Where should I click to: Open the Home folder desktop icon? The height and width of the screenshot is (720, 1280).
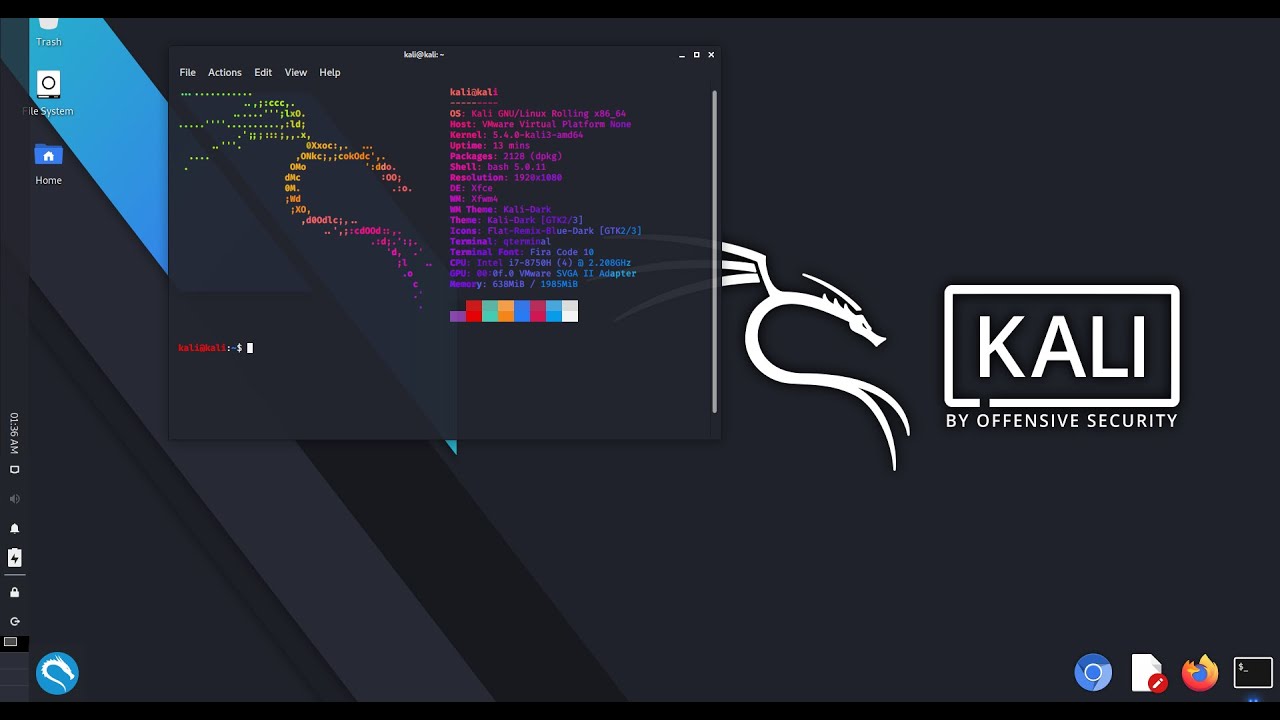coord(48,164)
